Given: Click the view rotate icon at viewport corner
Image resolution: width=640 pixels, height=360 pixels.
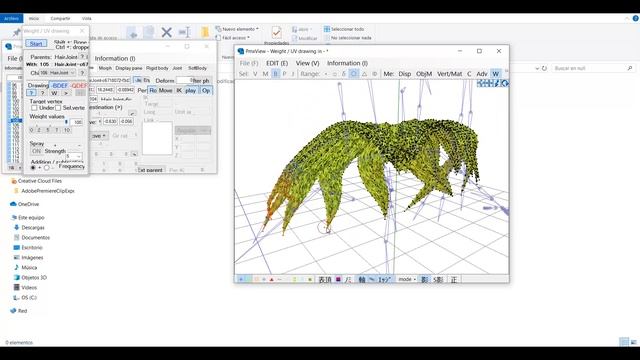Looking at the screenshot, I should click(505, 83).
